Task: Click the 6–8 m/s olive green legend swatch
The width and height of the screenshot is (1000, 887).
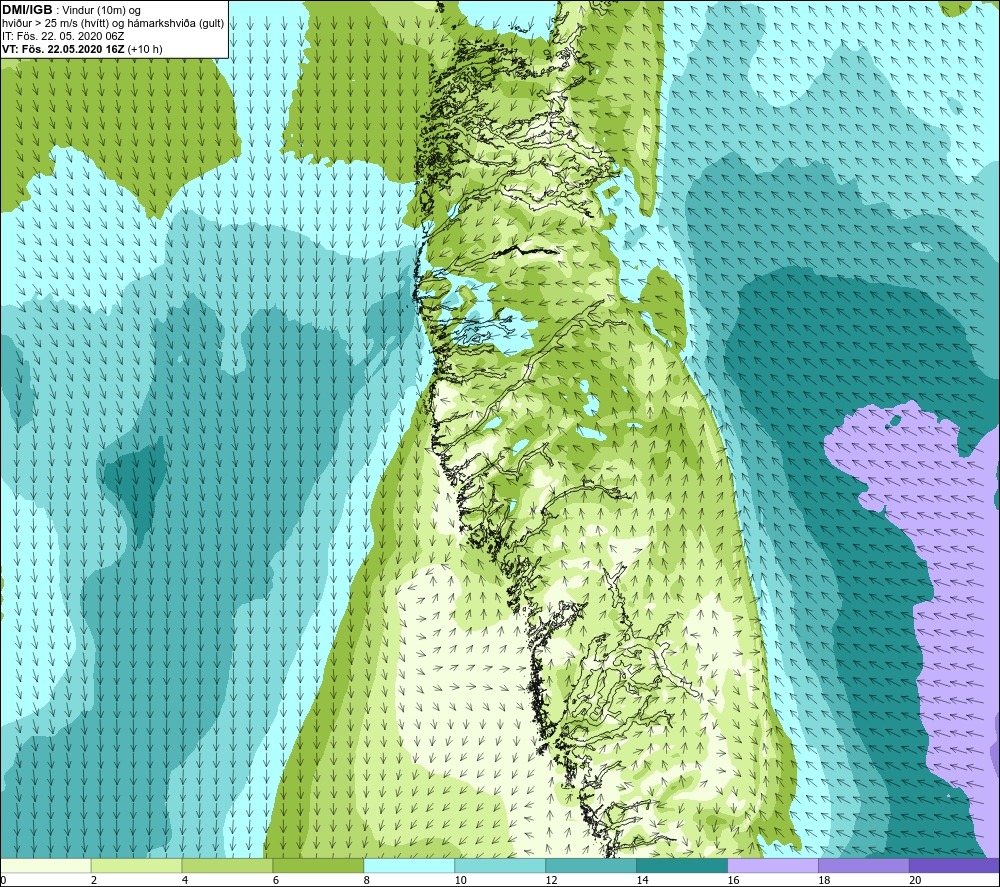Action: coord(318,865)
